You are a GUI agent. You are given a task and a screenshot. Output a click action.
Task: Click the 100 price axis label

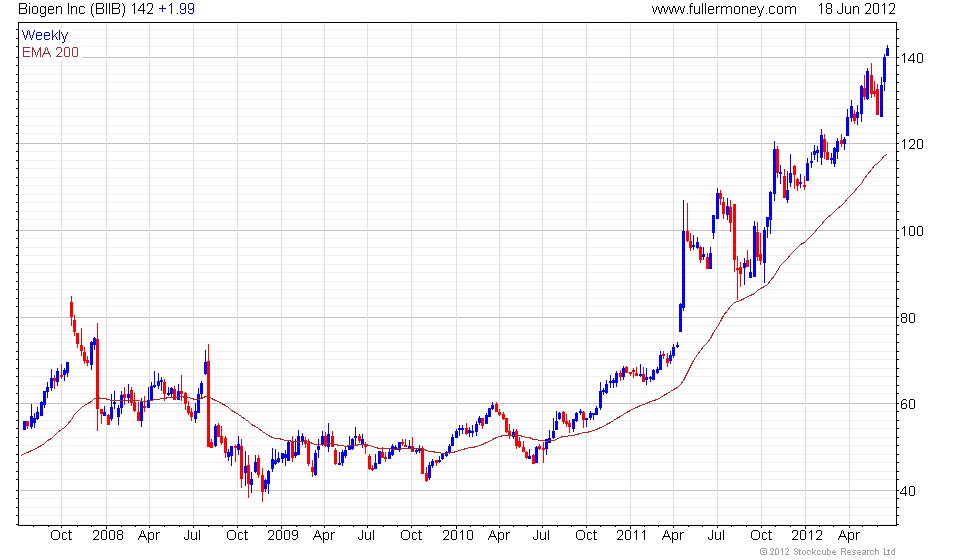click(912, 231)
